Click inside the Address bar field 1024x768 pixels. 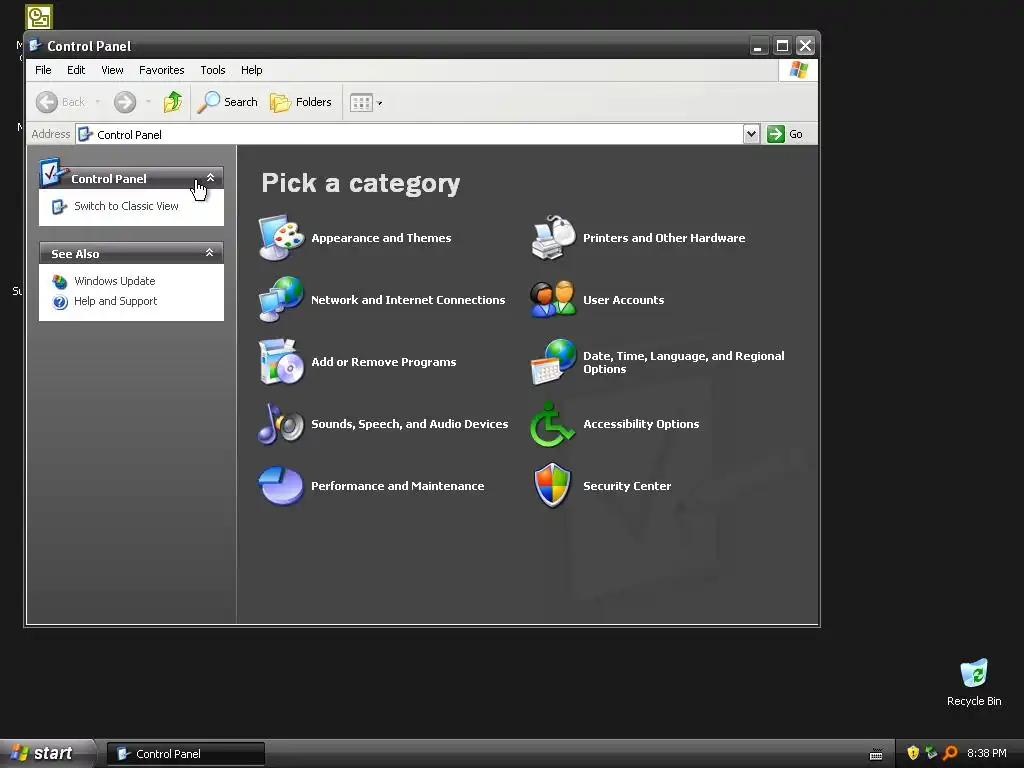tap(409, 134)
